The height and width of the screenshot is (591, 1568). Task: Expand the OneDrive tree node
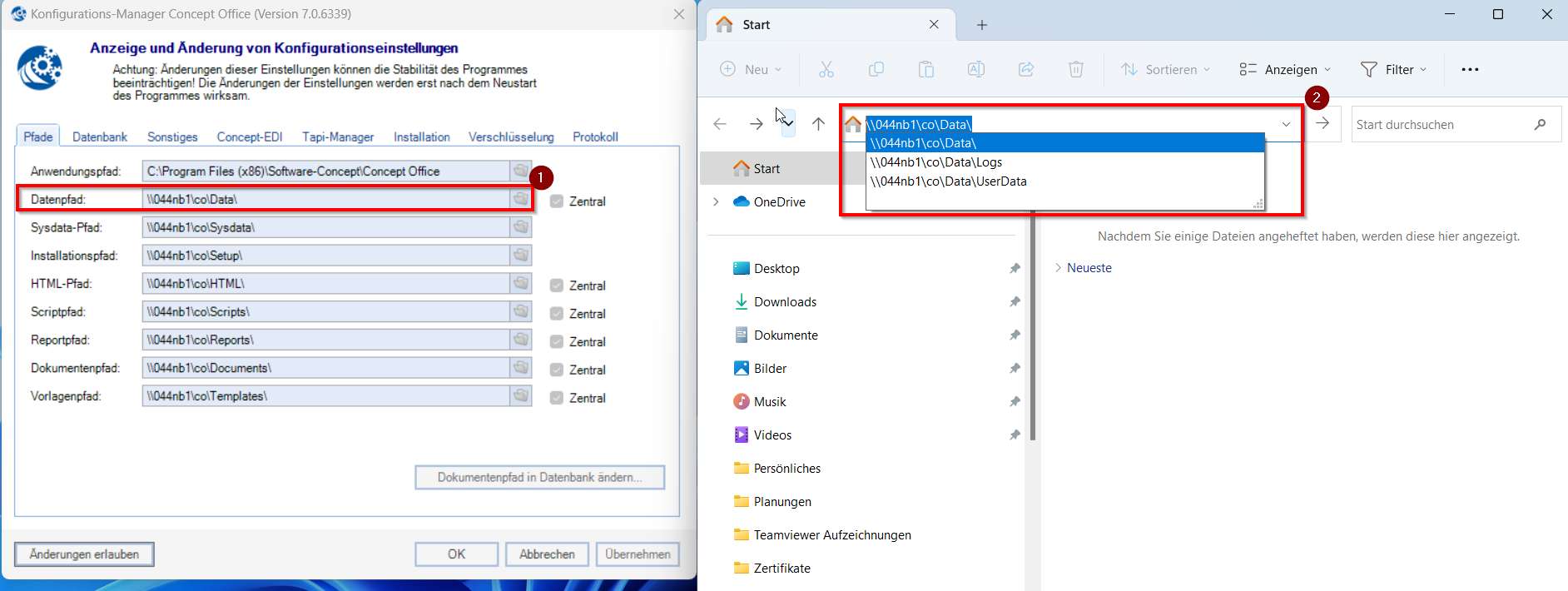716,201
